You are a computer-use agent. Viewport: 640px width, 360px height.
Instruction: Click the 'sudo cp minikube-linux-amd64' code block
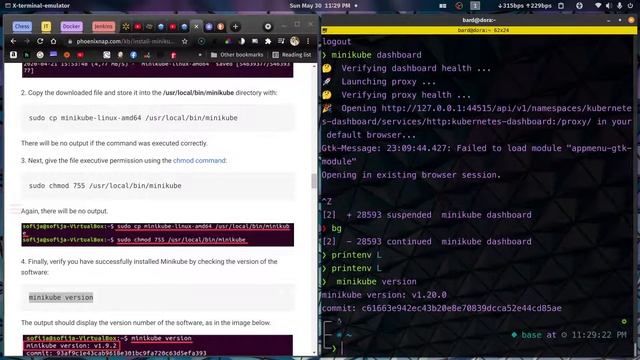[158, 118]
